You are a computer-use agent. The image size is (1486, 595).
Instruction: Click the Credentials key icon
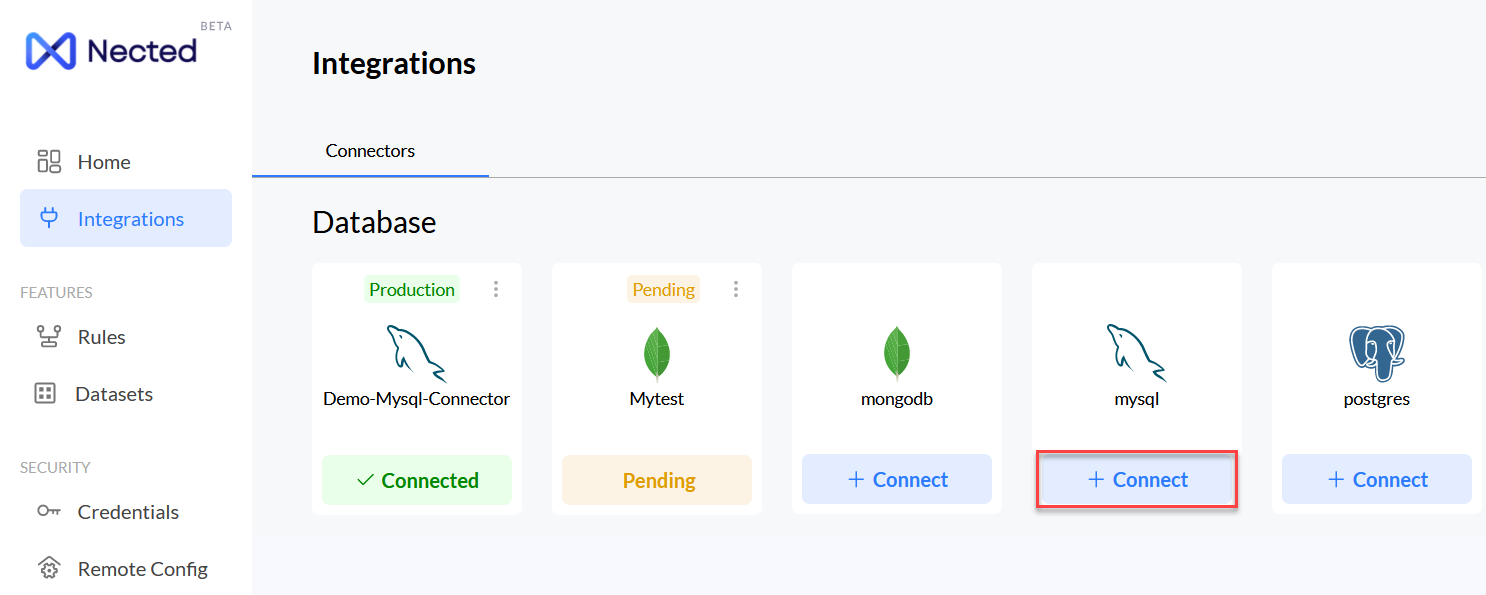[x=49, y=511]
